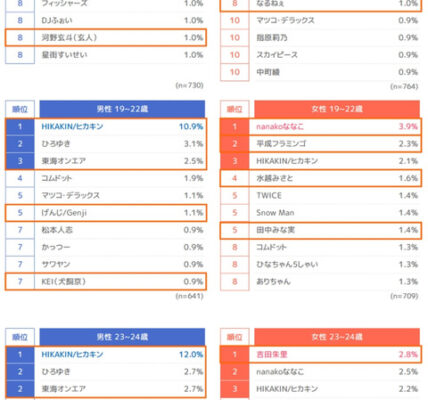Click HIKAKIN/ヒカキン at 10.9% row

pyautogui.click(x=106, y=127)
